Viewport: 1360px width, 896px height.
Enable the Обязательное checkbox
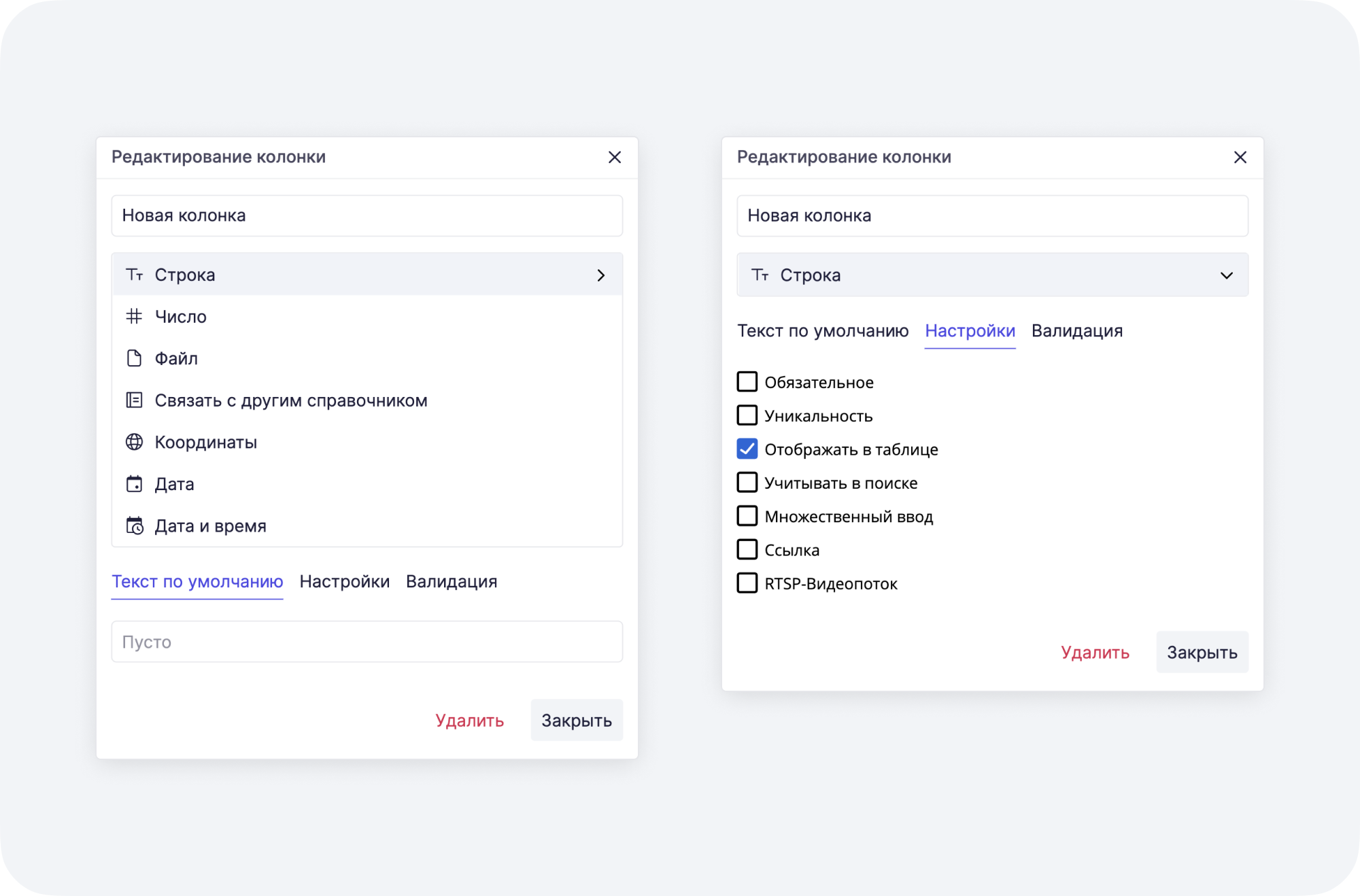[x=747, y=381]
